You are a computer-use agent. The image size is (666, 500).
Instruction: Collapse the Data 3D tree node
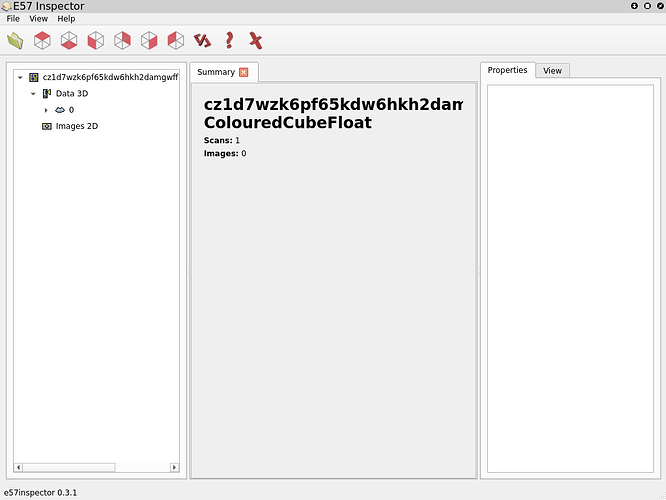point(33,94)
